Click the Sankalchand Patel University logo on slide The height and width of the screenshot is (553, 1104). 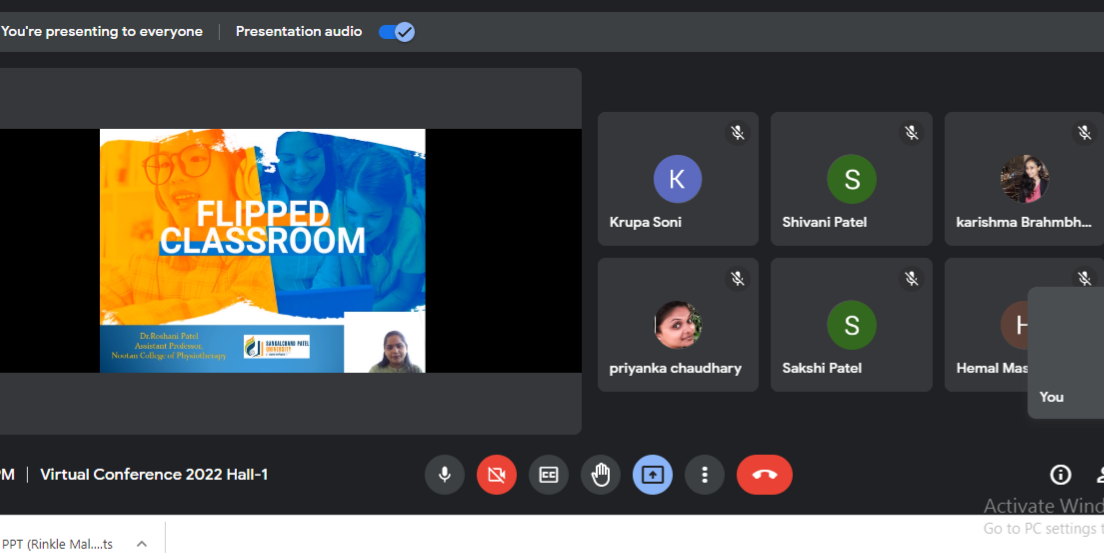(277, 347)
